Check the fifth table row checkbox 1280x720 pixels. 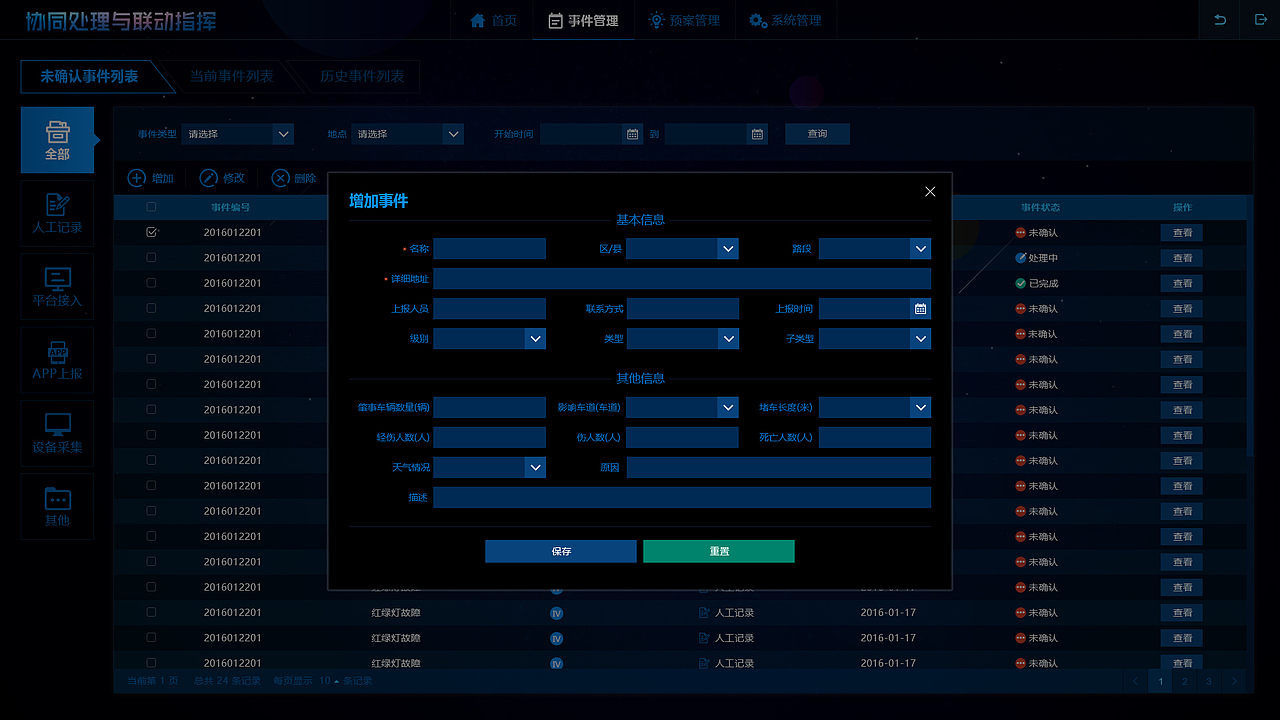pyautogui.click(x=151, y=333)
